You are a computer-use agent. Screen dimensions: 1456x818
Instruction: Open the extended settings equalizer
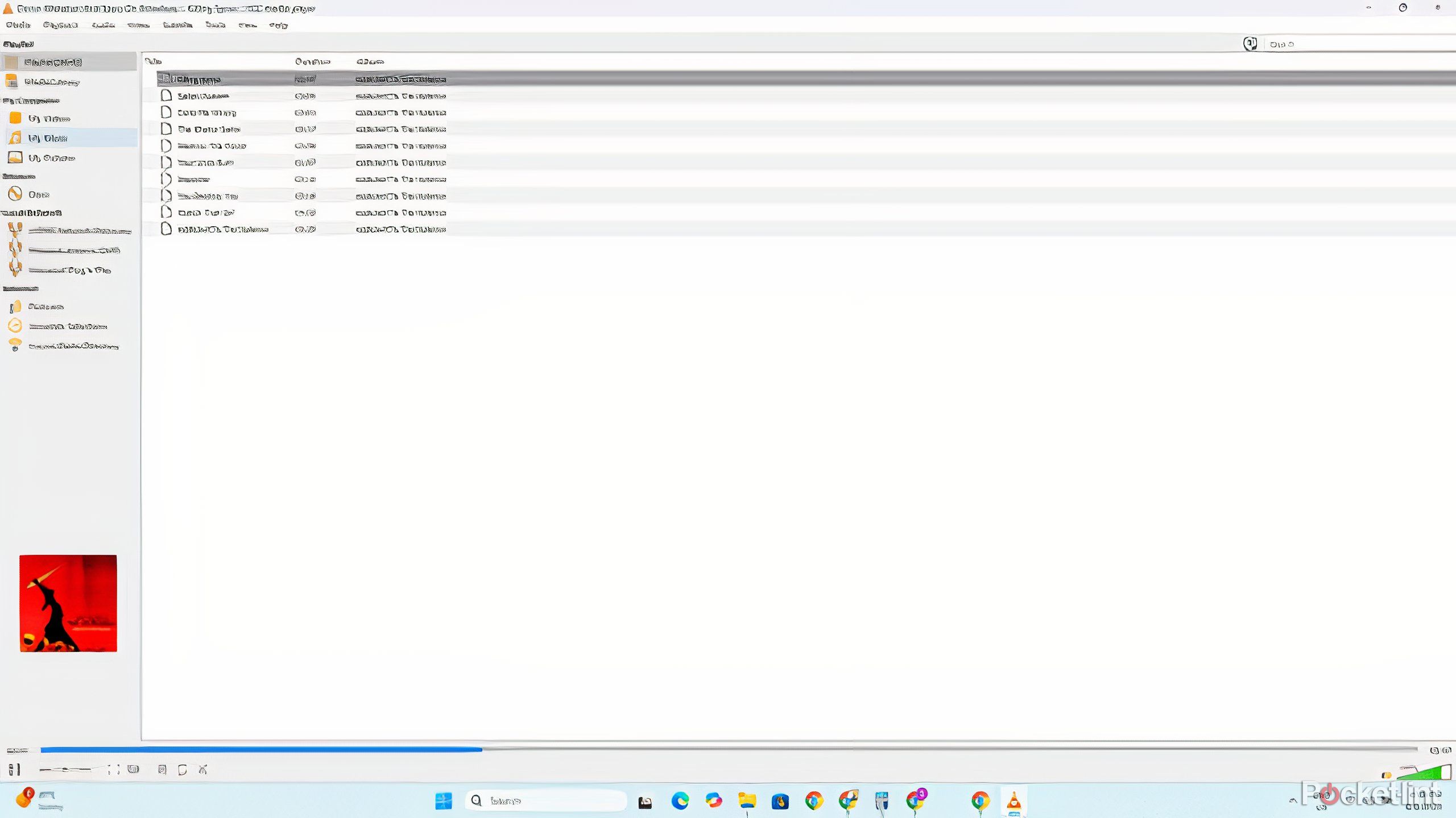pyautogui.click(x=162, y=771)
